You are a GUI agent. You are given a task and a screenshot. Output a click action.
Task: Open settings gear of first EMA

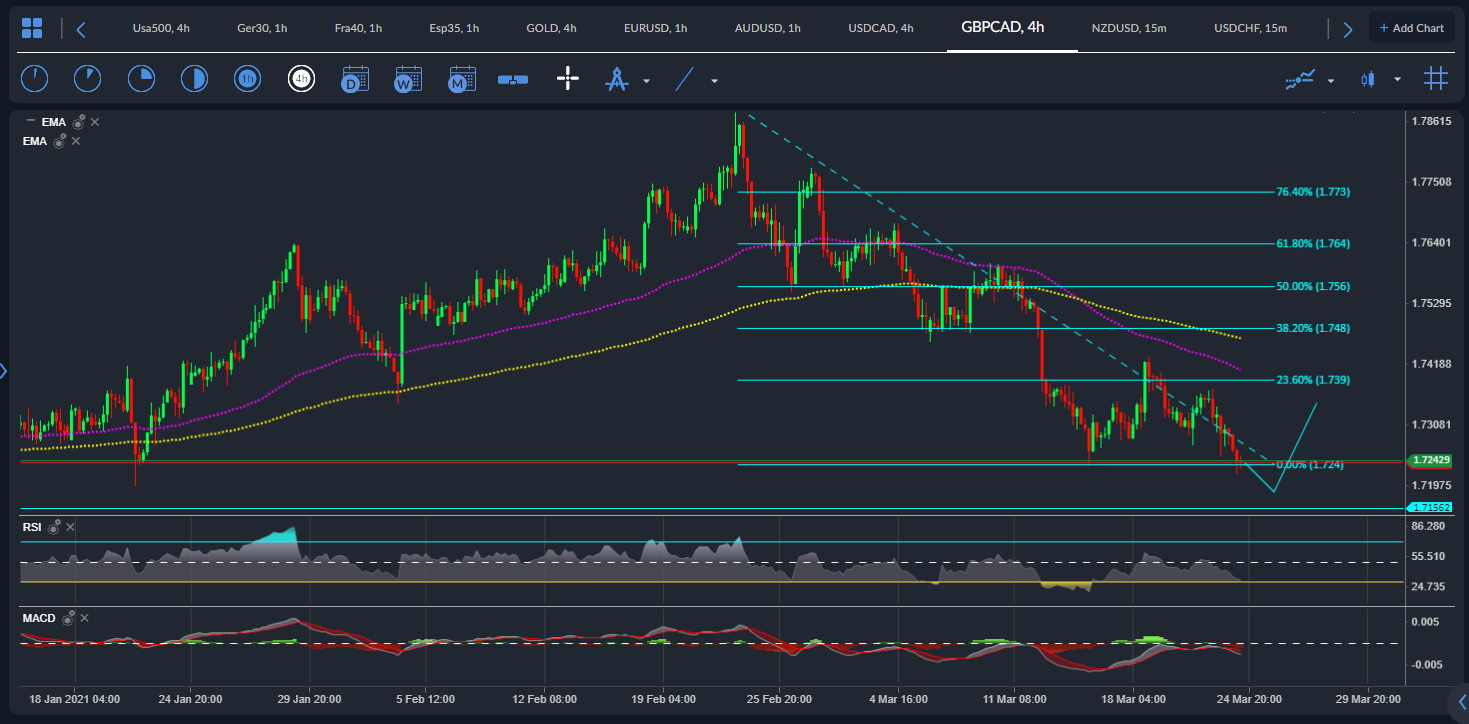coord(78,122)
